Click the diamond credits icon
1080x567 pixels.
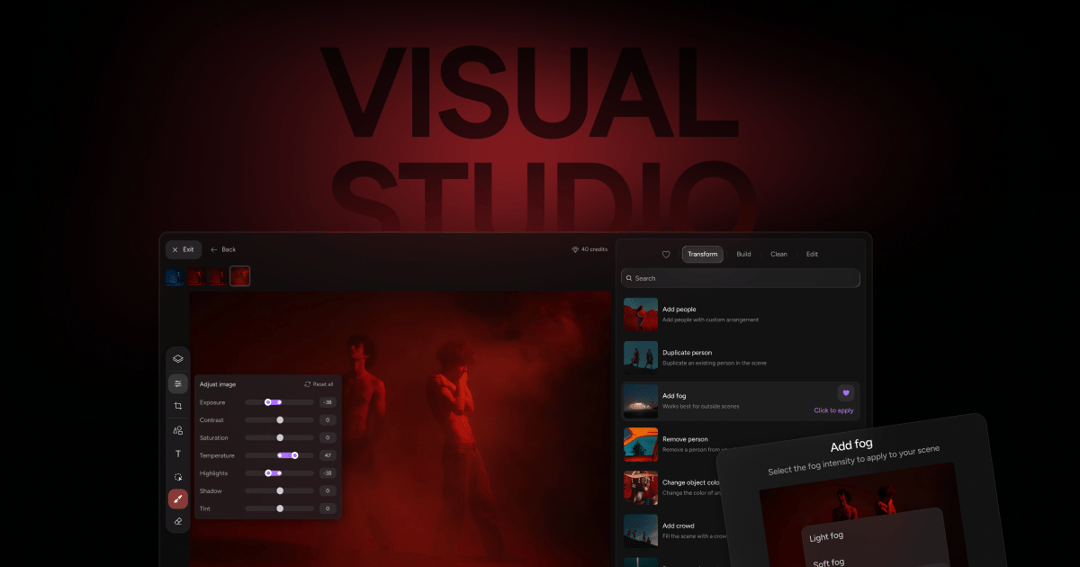(x=575, y=249)
